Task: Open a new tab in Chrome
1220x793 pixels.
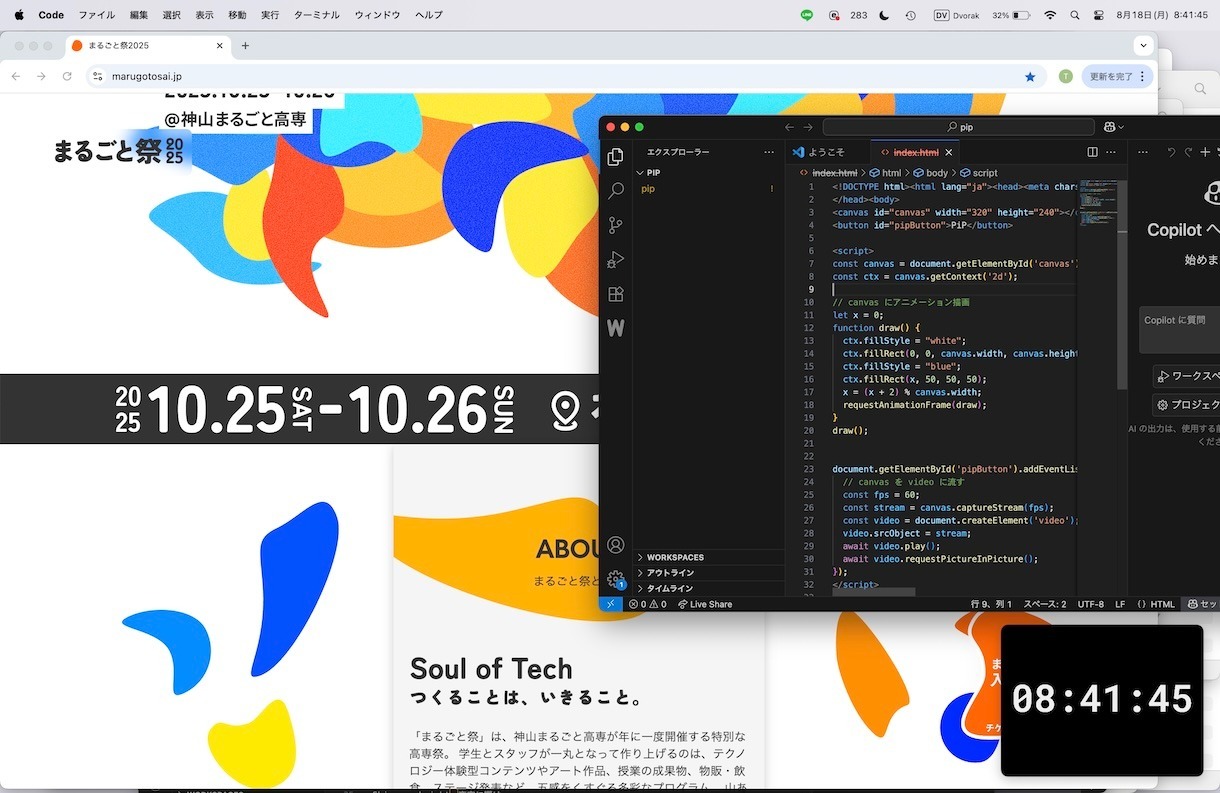Action: coord(245,46)
